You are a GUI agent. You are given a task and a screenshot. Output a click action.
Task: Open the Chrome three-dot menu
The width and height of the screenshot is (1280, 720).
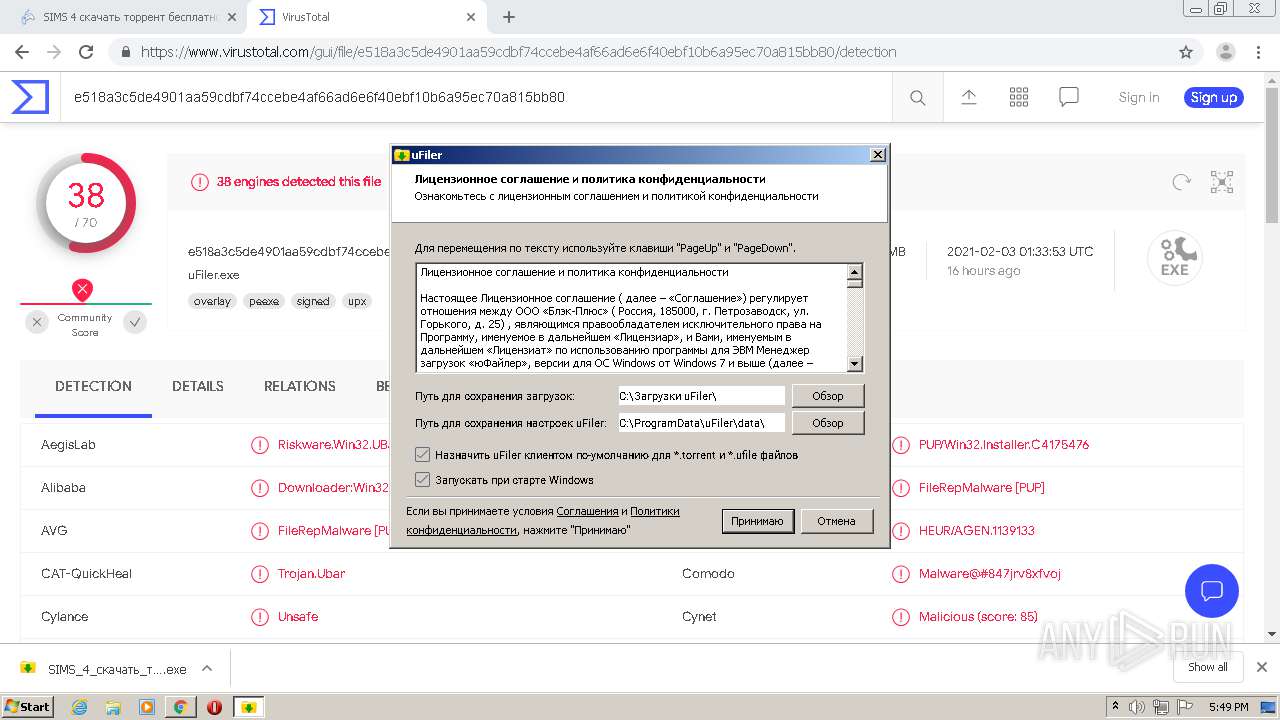[x=1259, y=52]
